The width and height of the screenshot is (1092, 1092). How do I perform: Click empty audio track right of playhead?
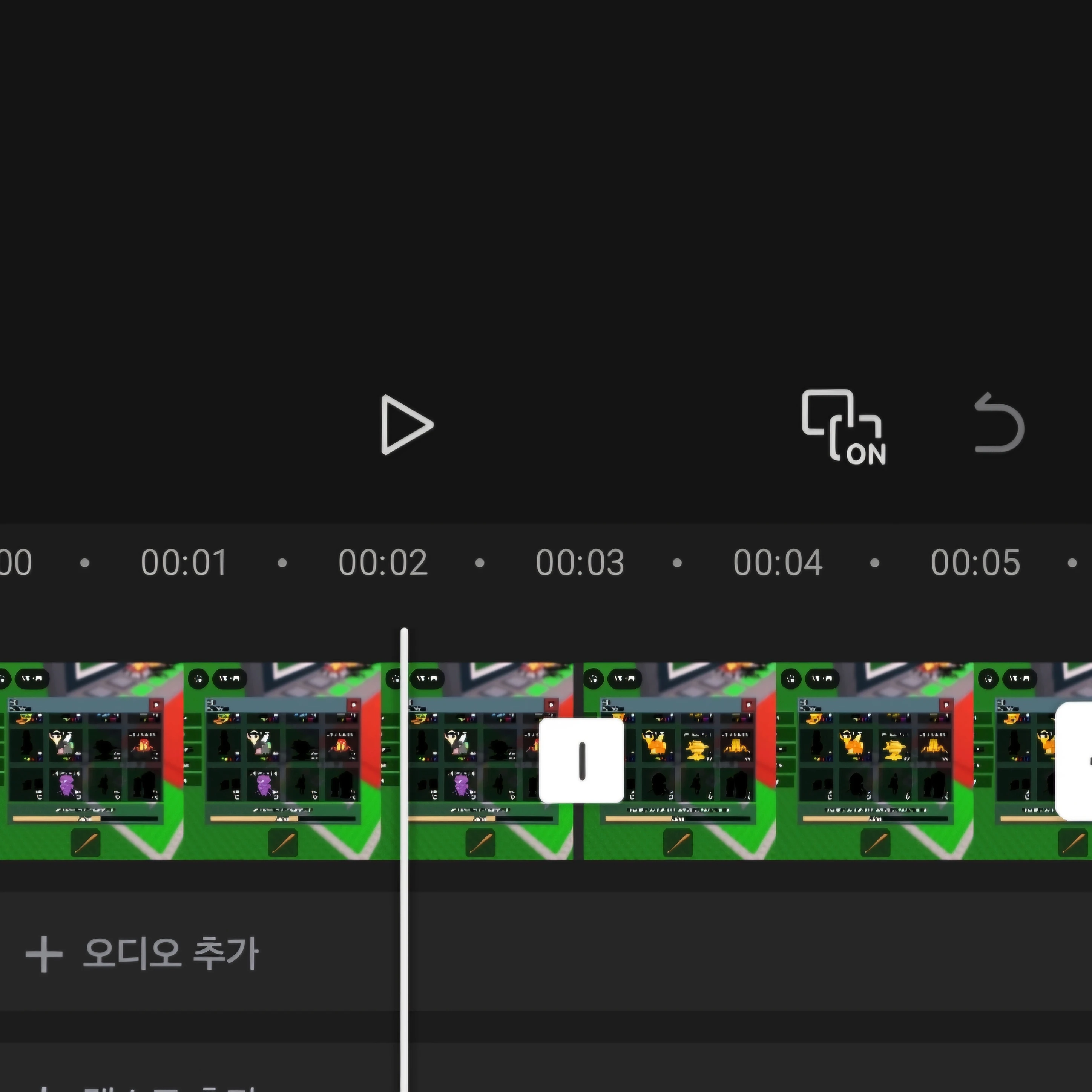click(735, 954)
